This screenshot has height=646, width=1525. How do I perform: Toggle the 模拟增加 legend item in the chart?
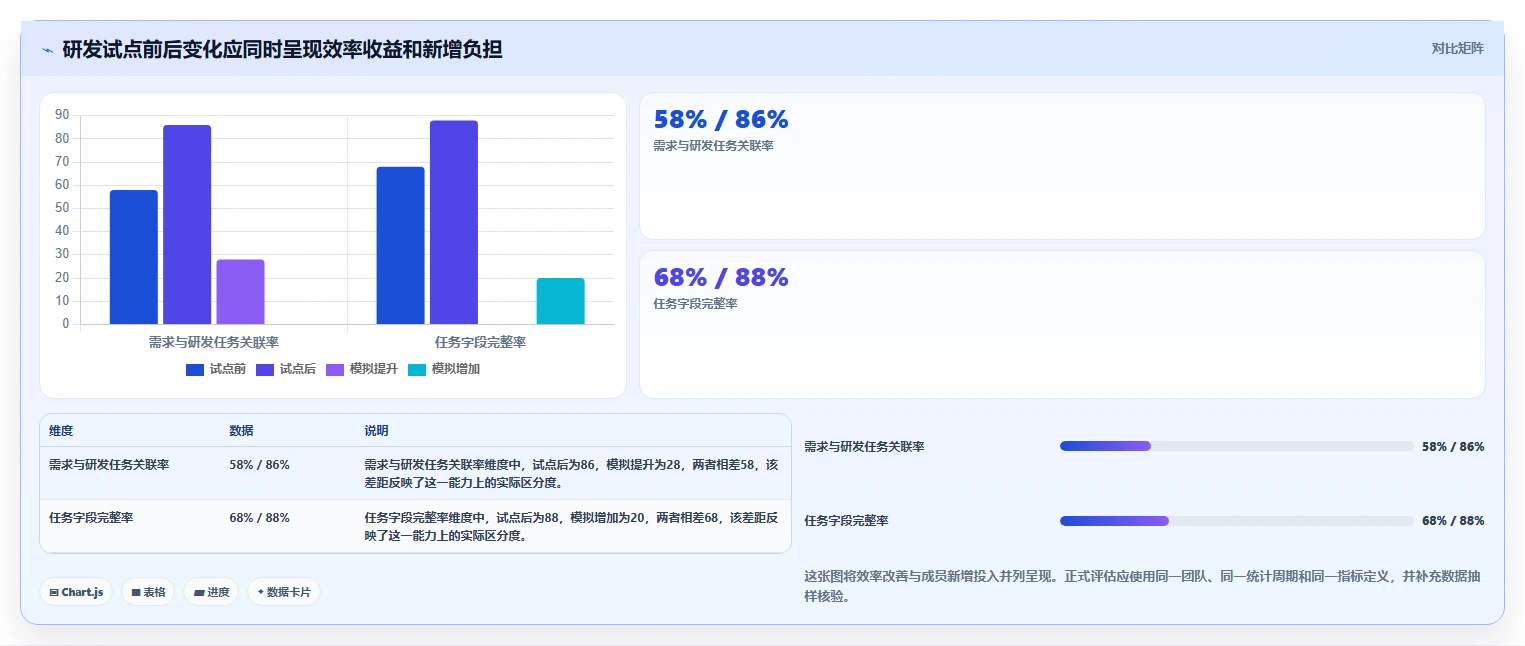pyautogui.click(x=444, y=369)
